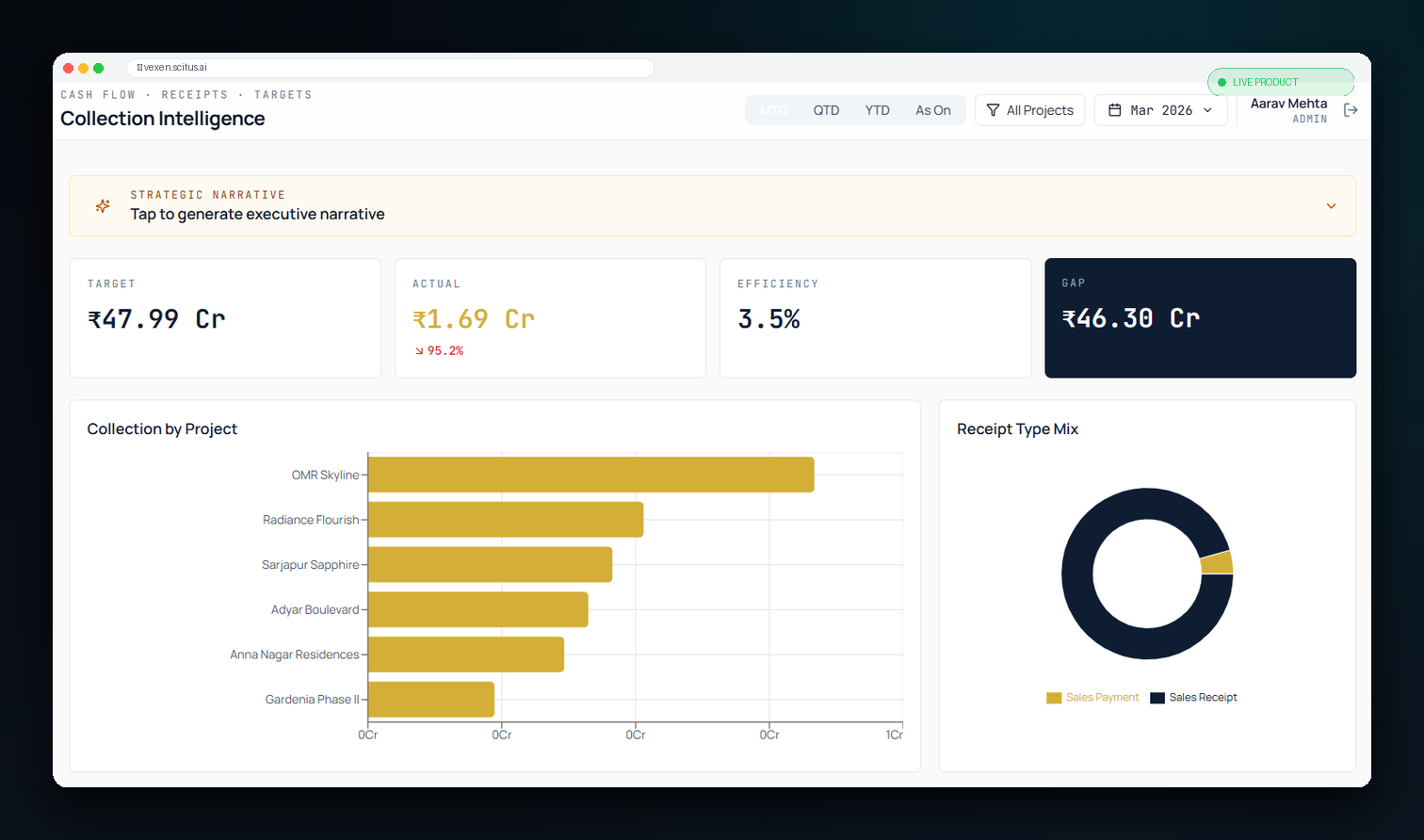Image resolution: width=1424 pixels, height=840 pixels.
Task: Tap to generate executive narrative
Action: (x=257, y=215)
